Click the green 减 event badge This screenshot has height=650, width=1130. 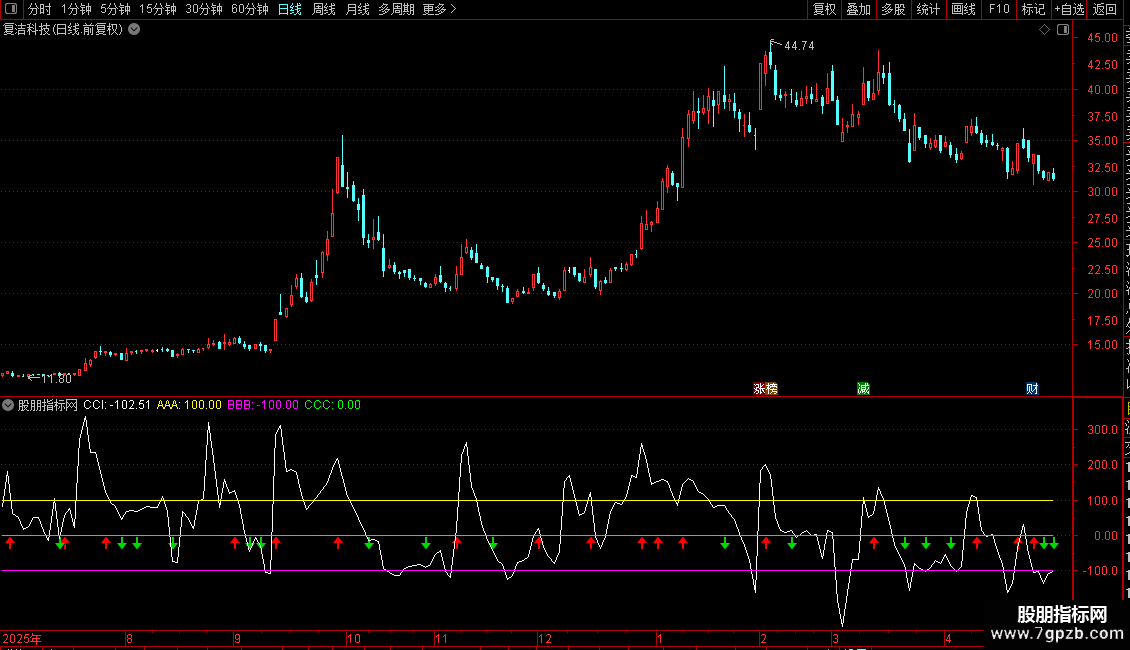863,388
